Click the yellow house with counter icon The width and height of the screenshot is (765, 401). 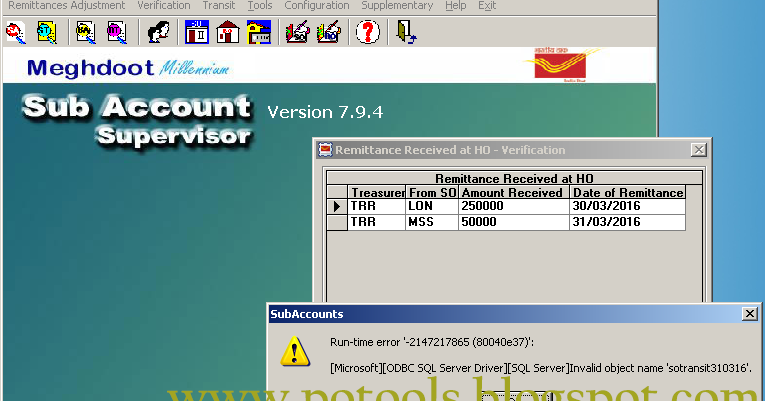click(259, 32)
